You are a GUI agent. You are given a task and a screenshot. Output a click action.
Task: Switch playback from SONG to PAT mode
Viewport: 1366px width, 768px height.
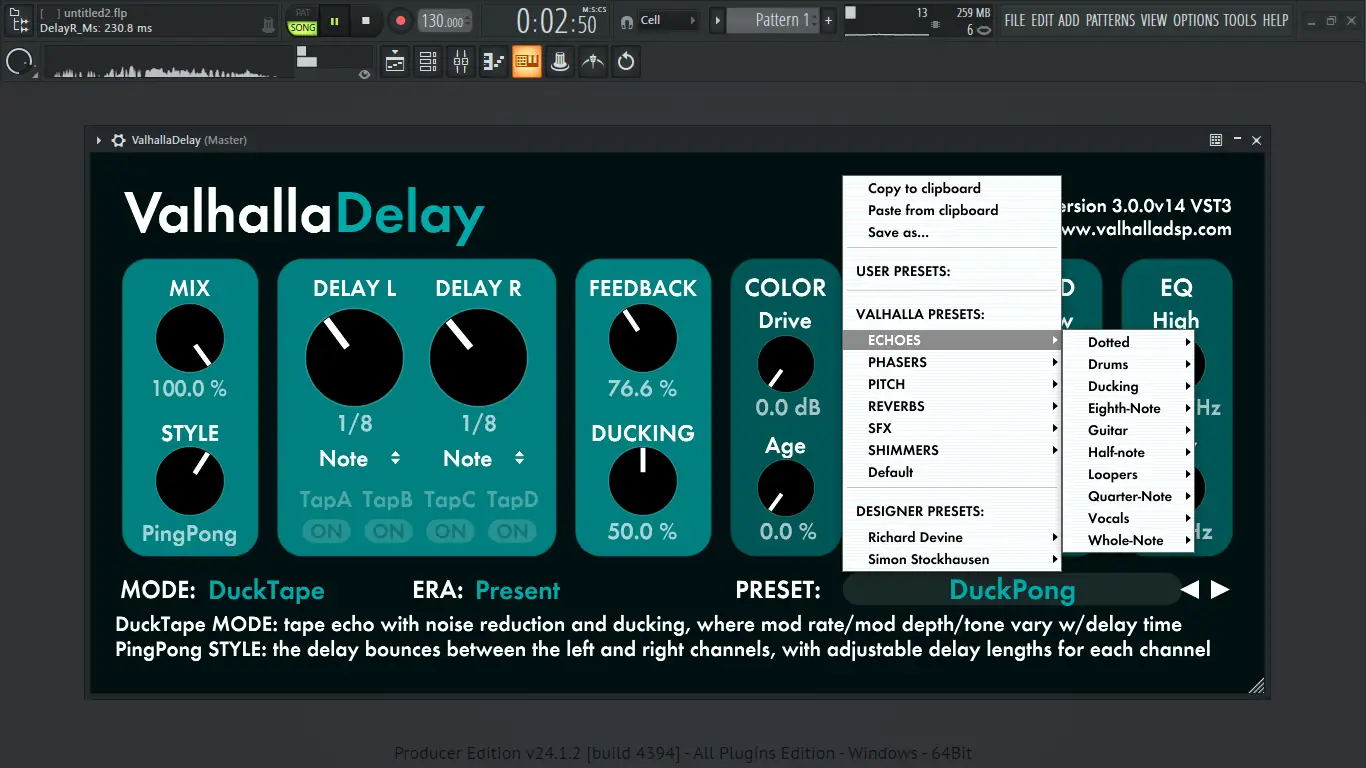(302, 11)
